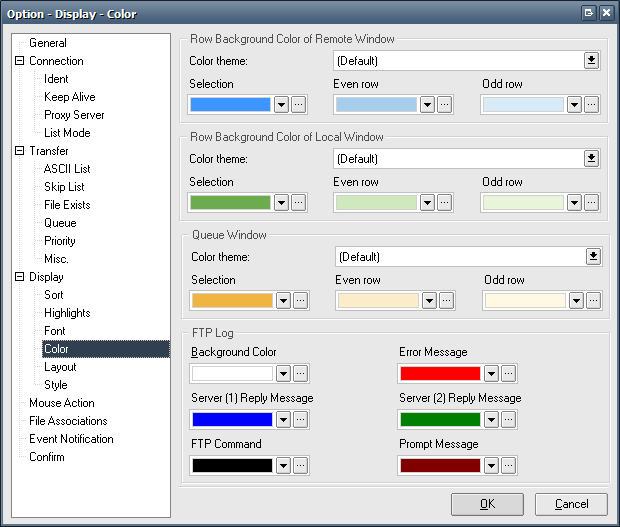Click the ellipsis button beside Error Message color
This screenshot has width=620, height=527.
508,374
